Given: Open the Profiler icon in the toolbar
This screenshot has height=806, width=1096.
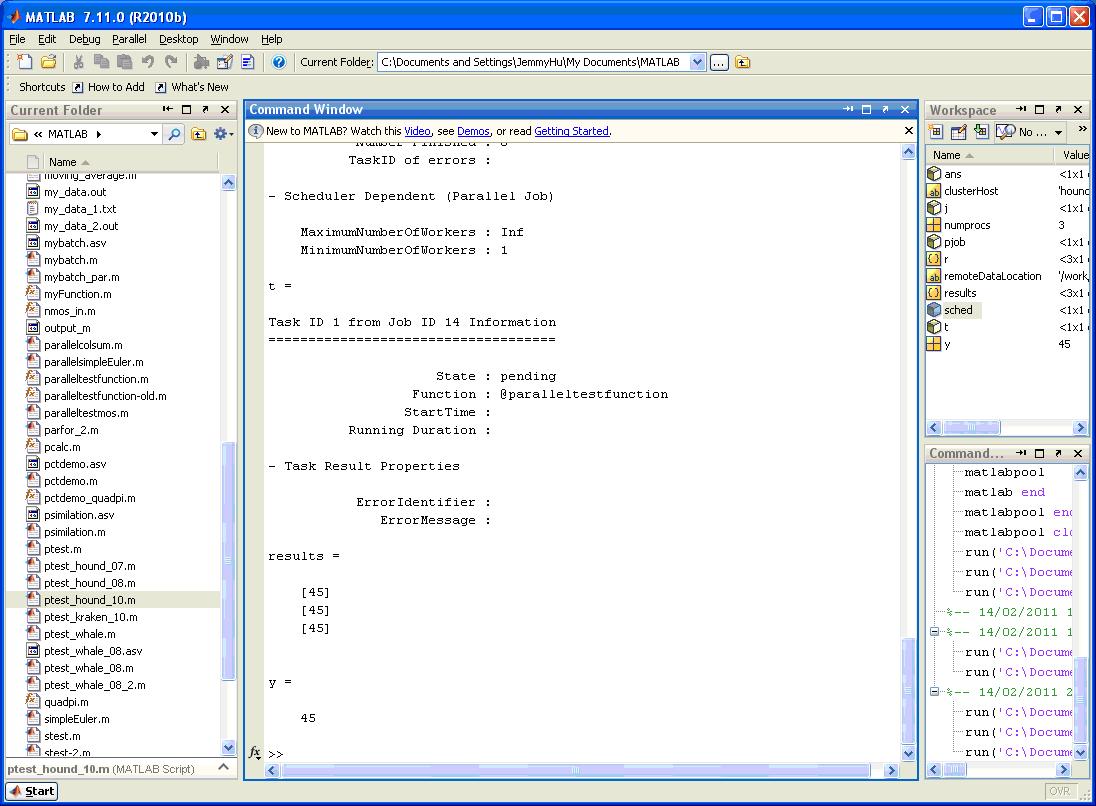Looking at the screenshot, I should tap(247, 62).
